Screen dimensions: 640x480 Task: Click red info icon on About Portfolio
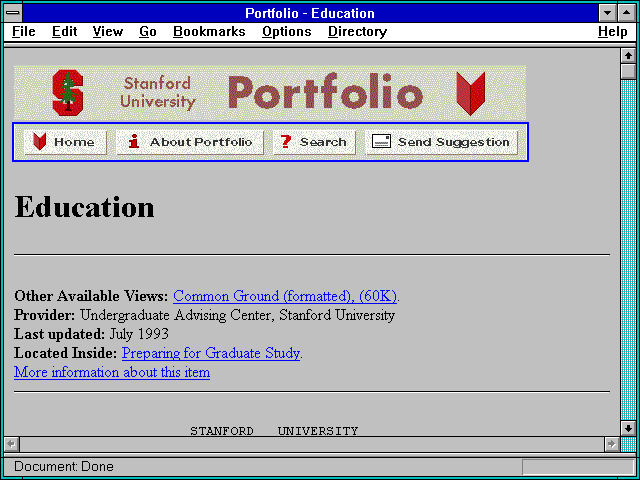[x=134, y=142]
